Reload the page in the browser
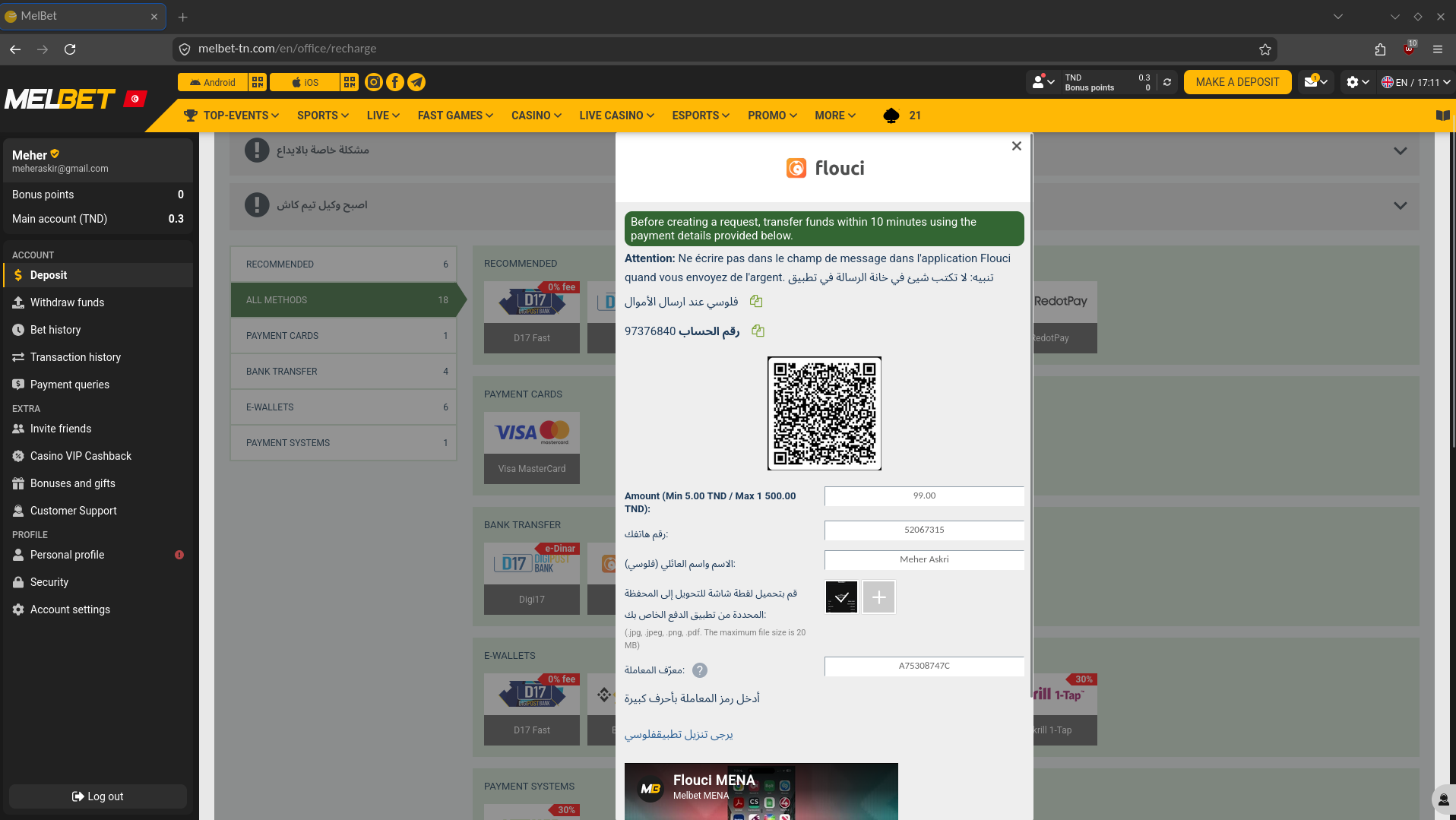1456x820 pixels. [x=70, y=49]
